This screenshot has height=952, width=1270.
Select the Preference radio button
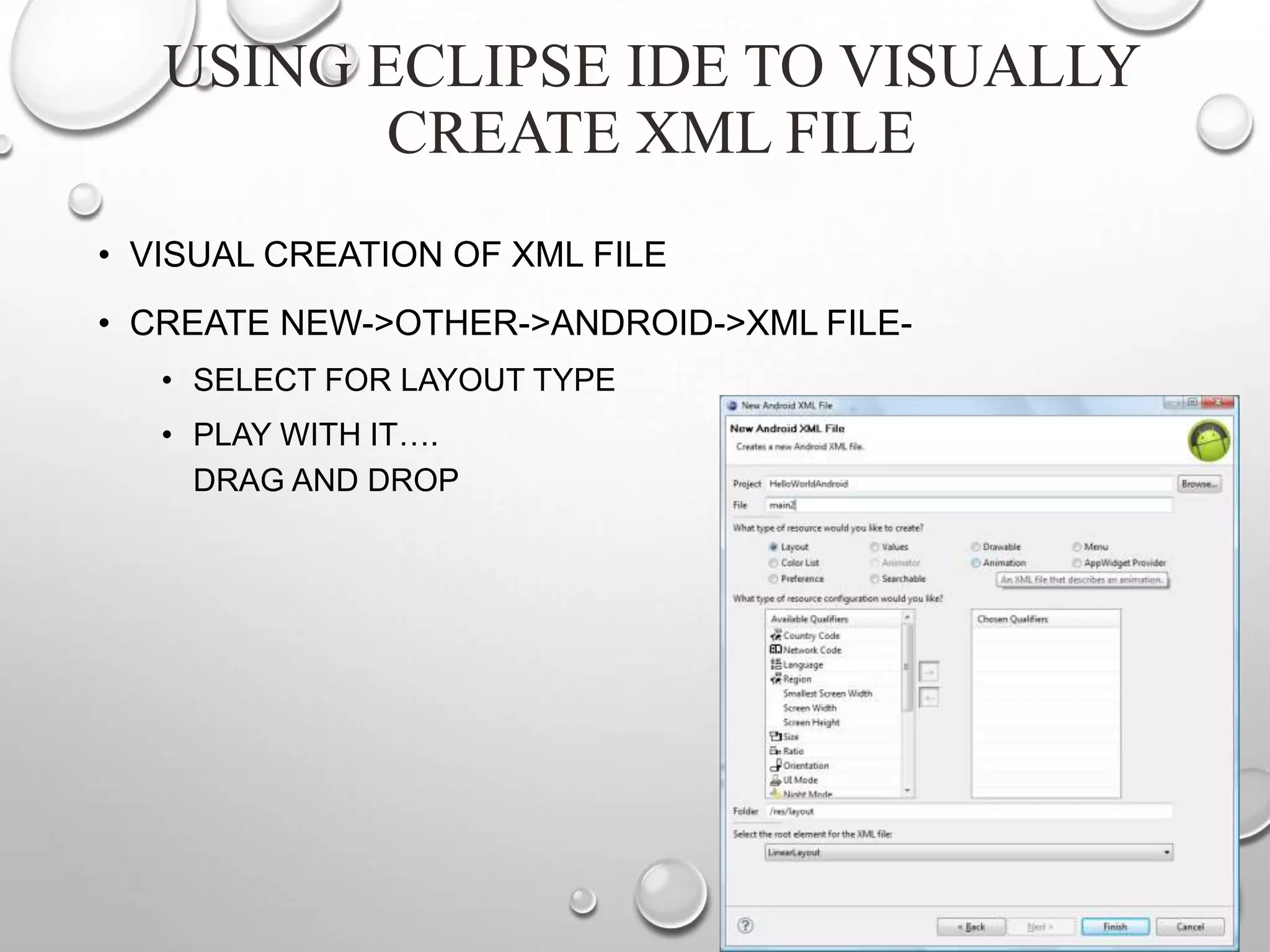(773, 579)
